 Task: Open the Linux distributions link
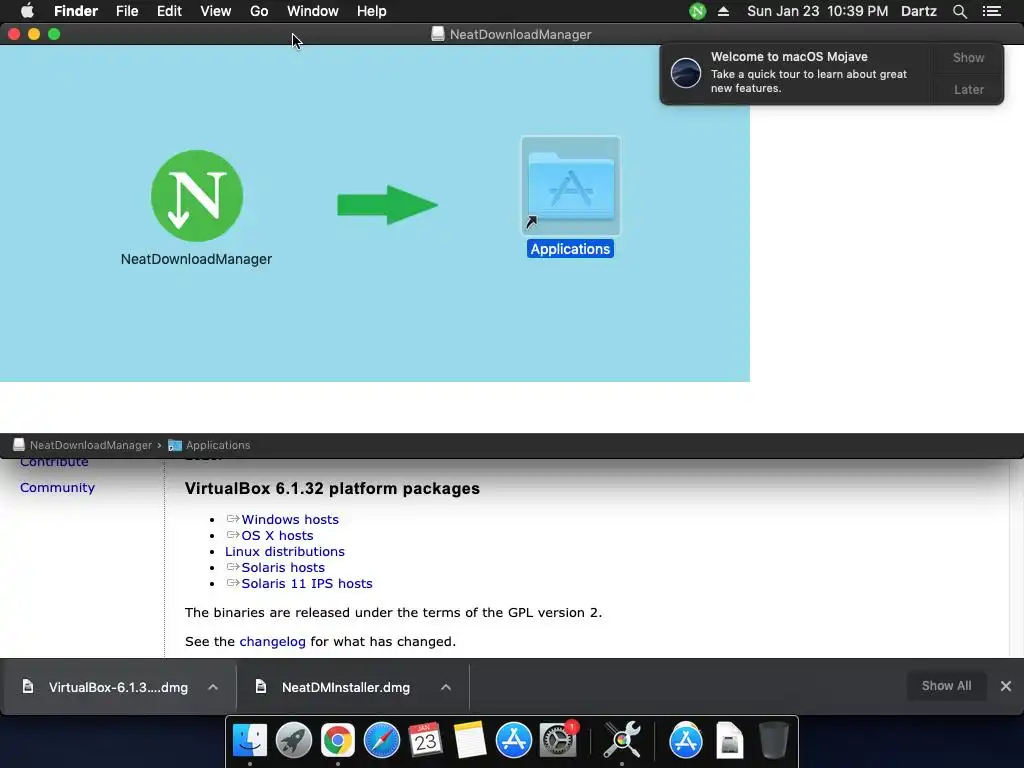coord(285,551)
